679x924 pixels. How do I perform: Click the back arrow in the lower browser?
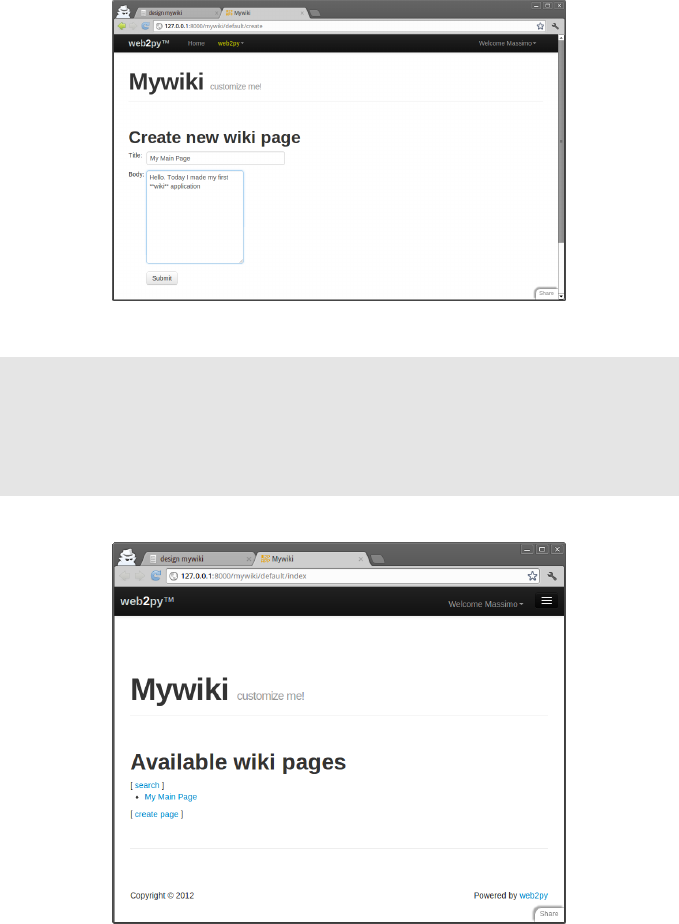tap(124, 576)
